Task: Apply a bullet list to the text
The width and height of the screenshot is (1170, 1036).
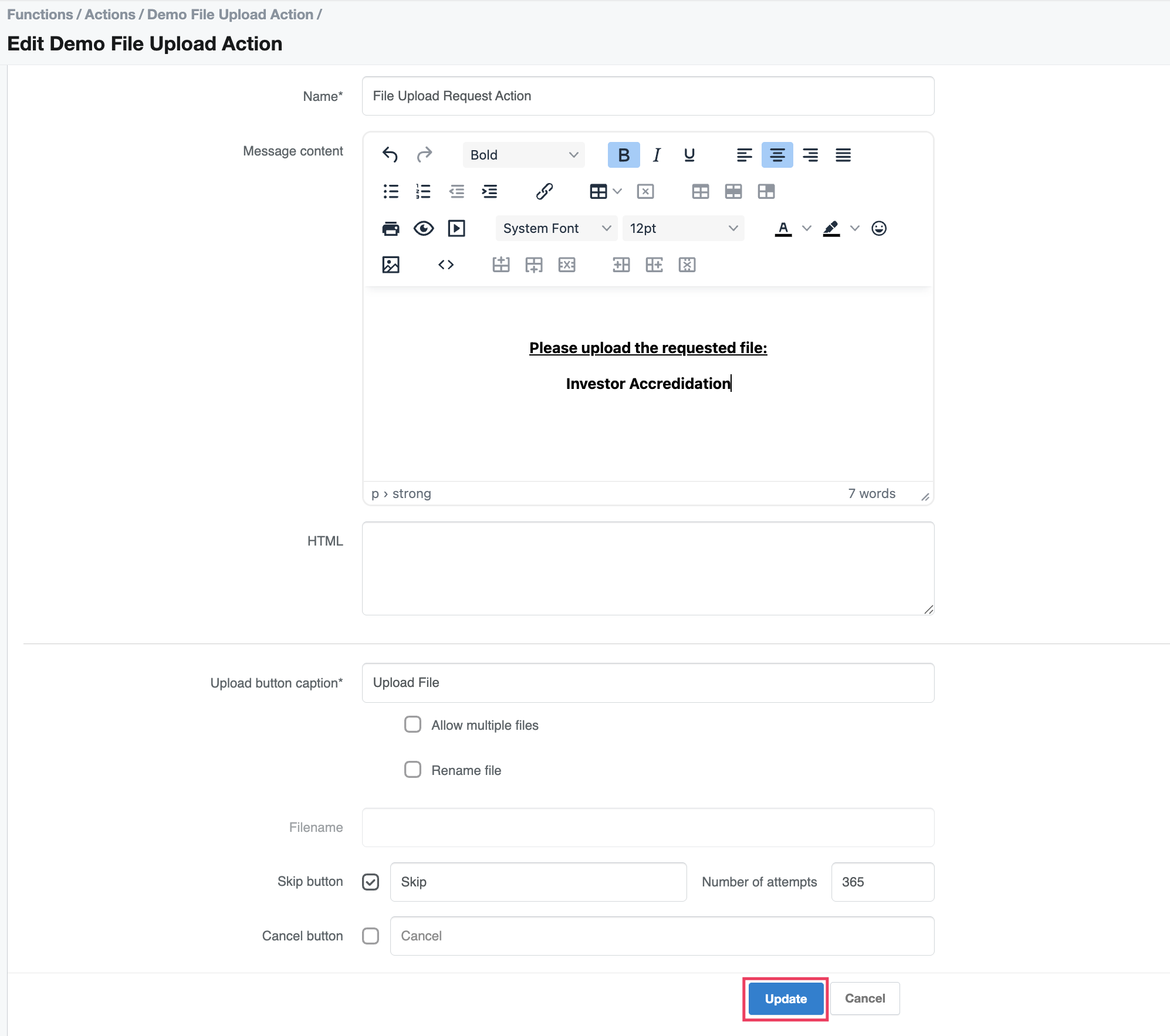Action: [x=391, y=191]
